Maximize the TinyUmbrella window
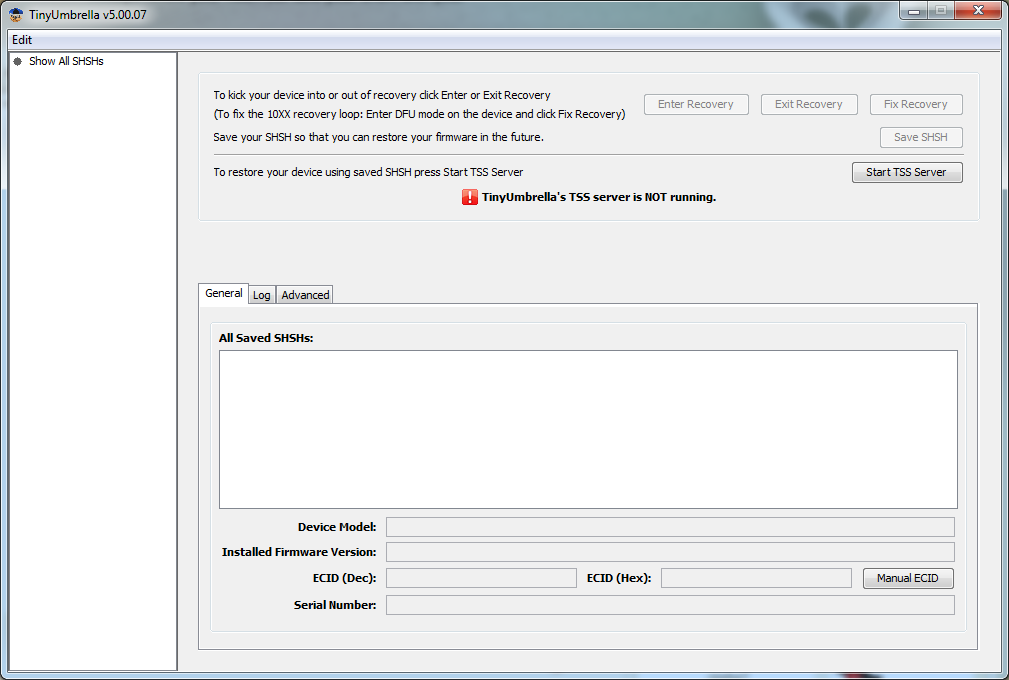Screen dimensions: 1009x680 pyautogui.click(x=941, y=10)
